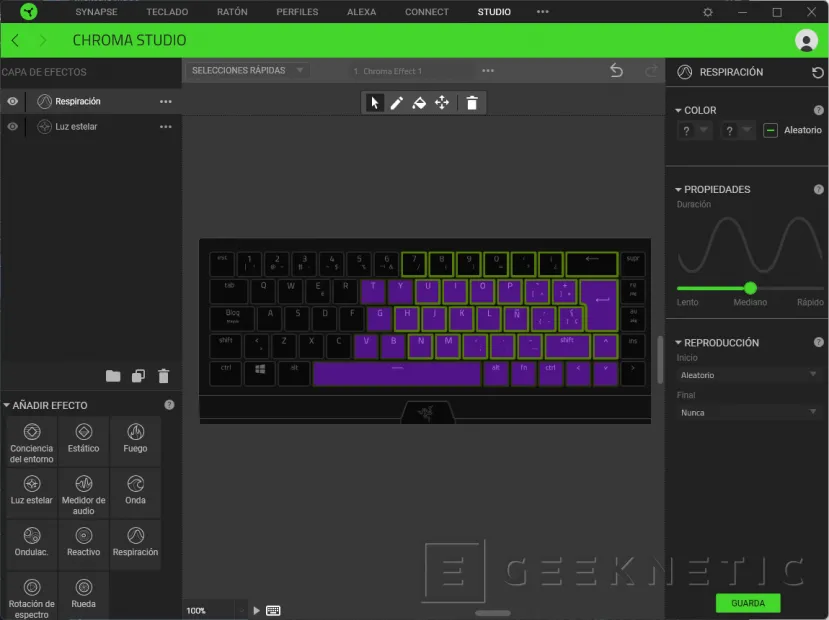
Task: Add the Rotación de espectro effect
Action: tap(32, 597)
